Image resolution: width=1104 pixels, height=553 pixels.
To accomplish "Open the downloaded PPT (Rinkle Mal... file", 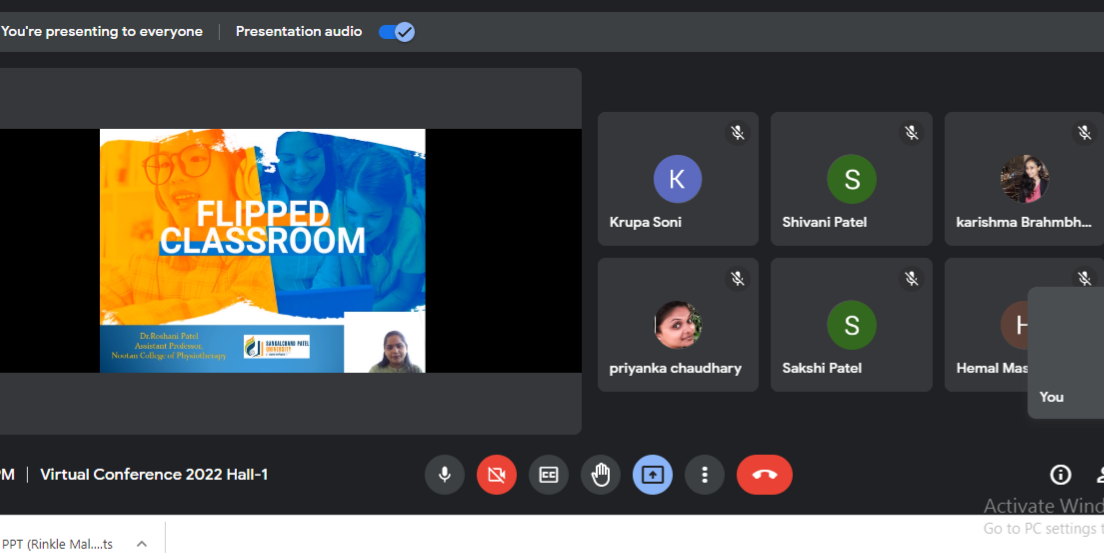I will [x=58, y=544].
